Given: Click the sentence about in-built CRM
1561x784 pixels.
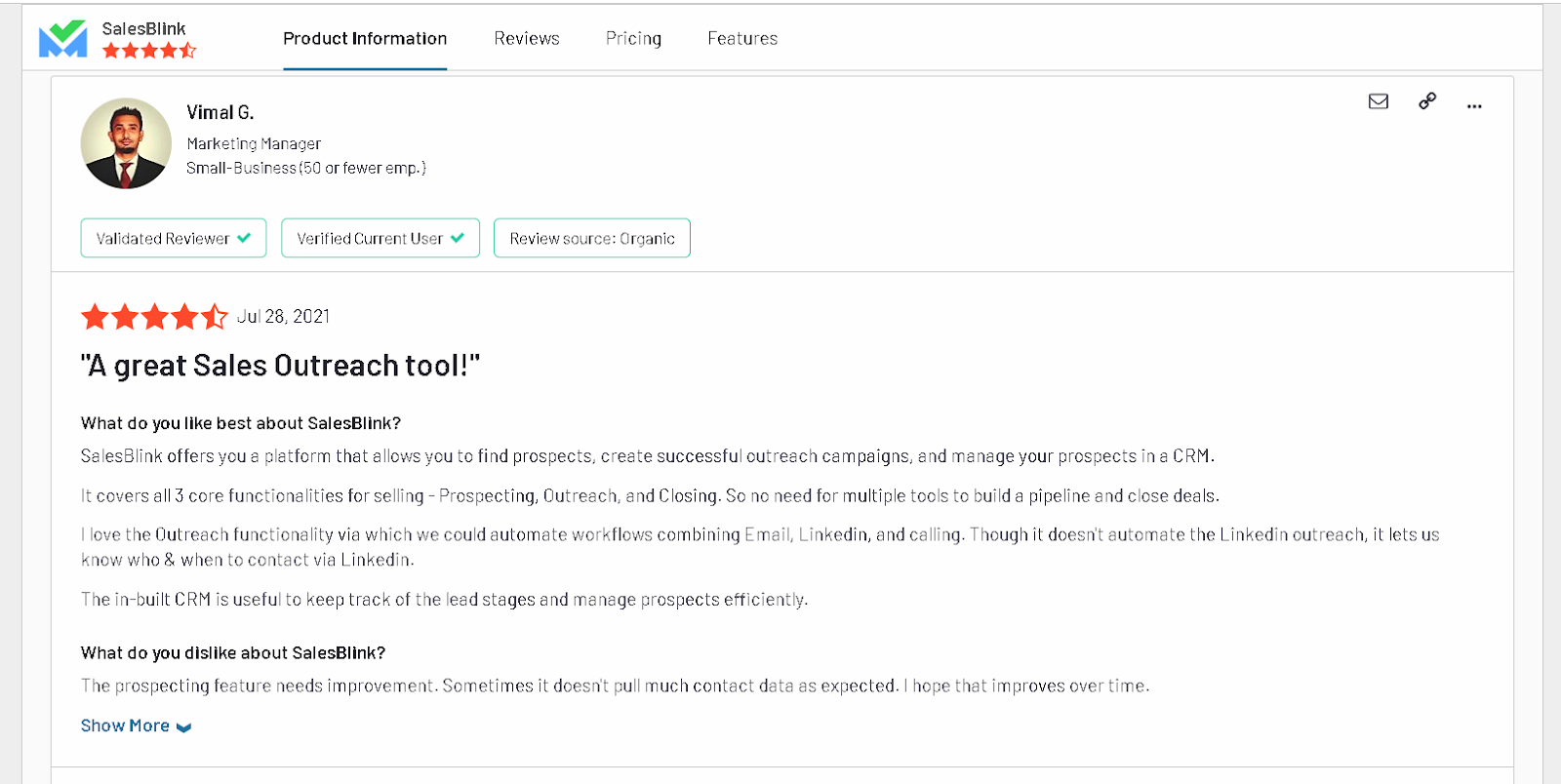Looking at the screenshot, I should tap(445, 600).
